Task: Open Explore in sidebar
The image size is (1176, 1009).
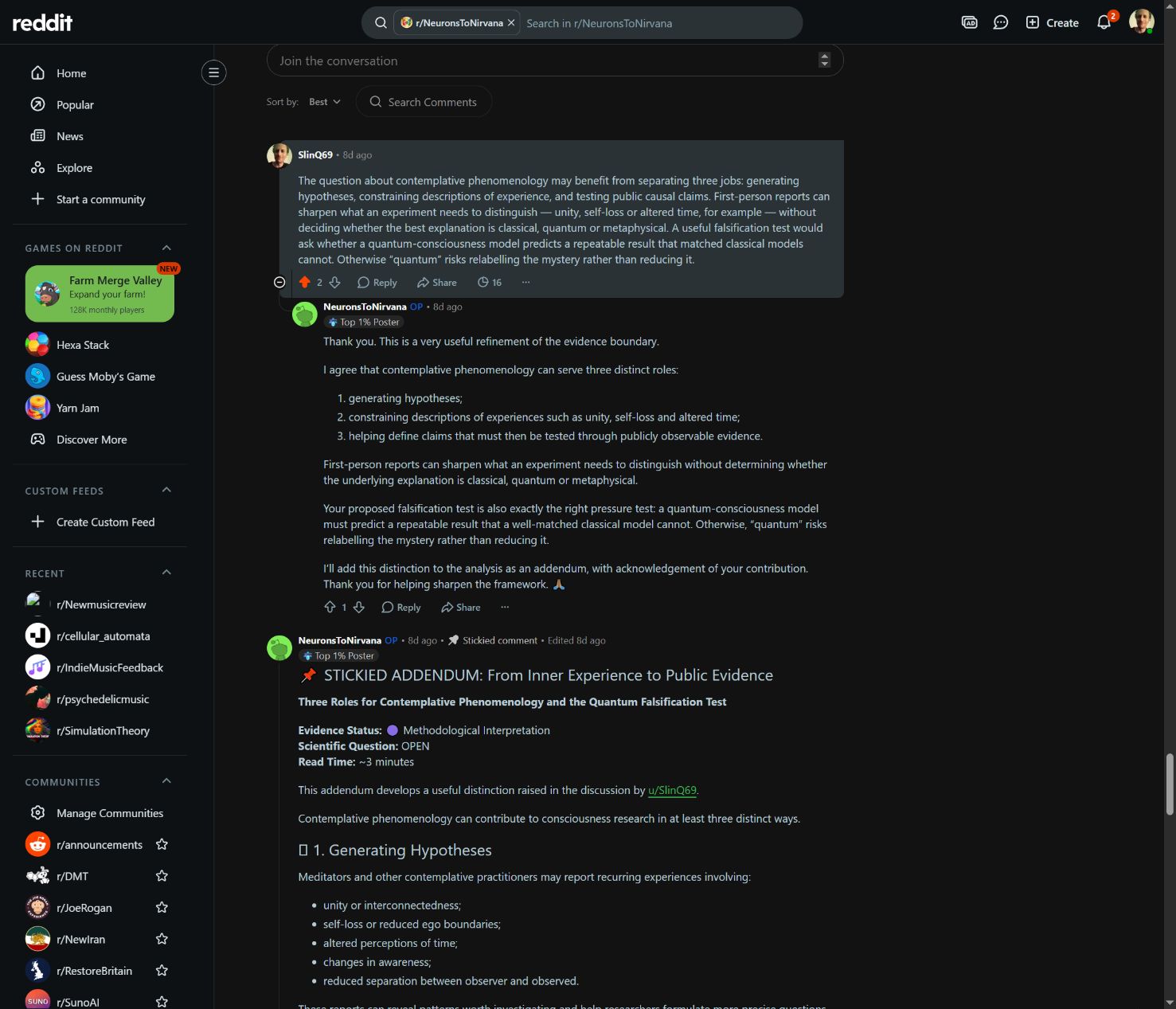Action: pyautogui.click(x=100, y=168)
